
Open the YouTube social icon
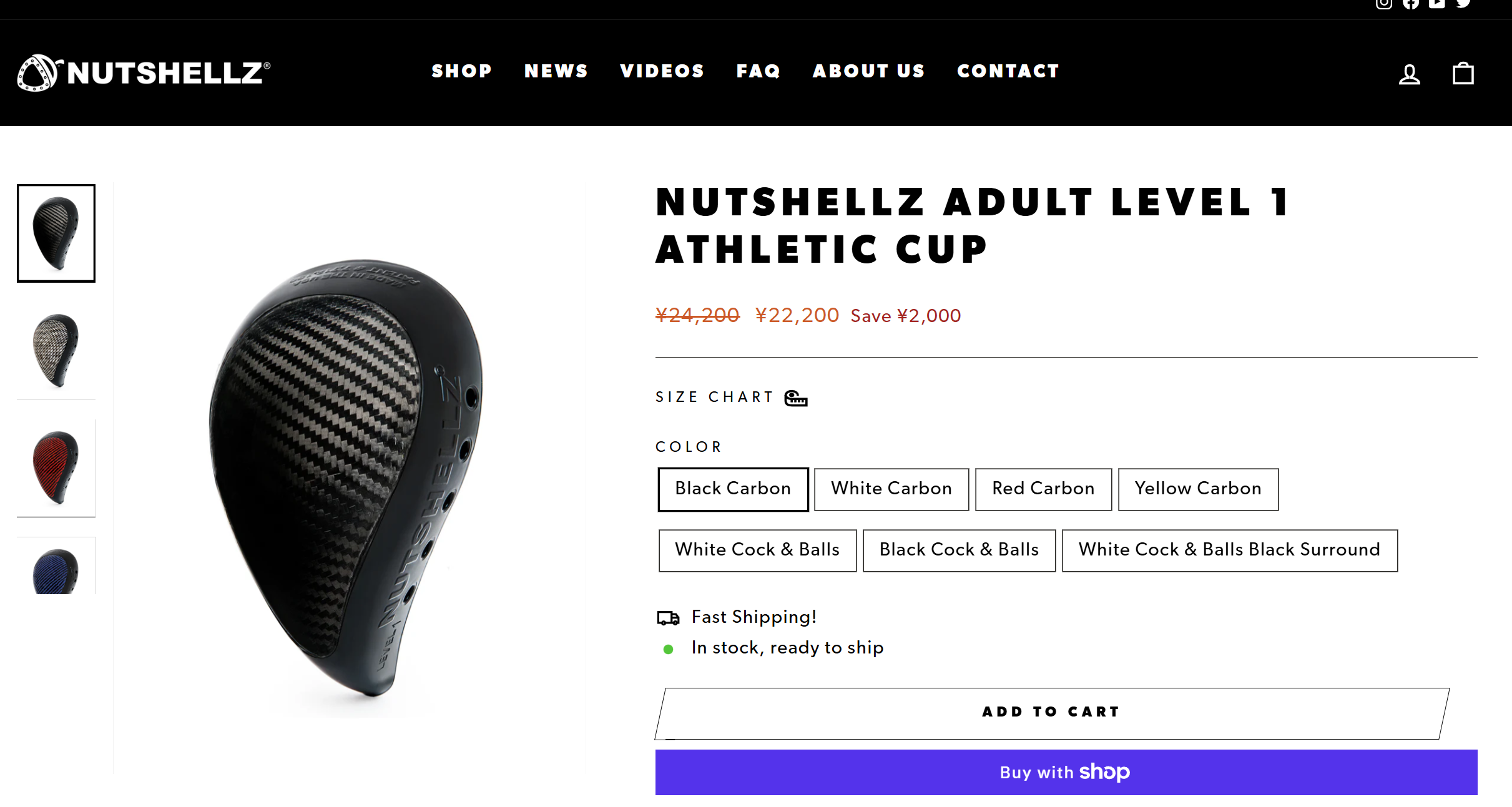pyautogui.click(x=1437, y=4)
